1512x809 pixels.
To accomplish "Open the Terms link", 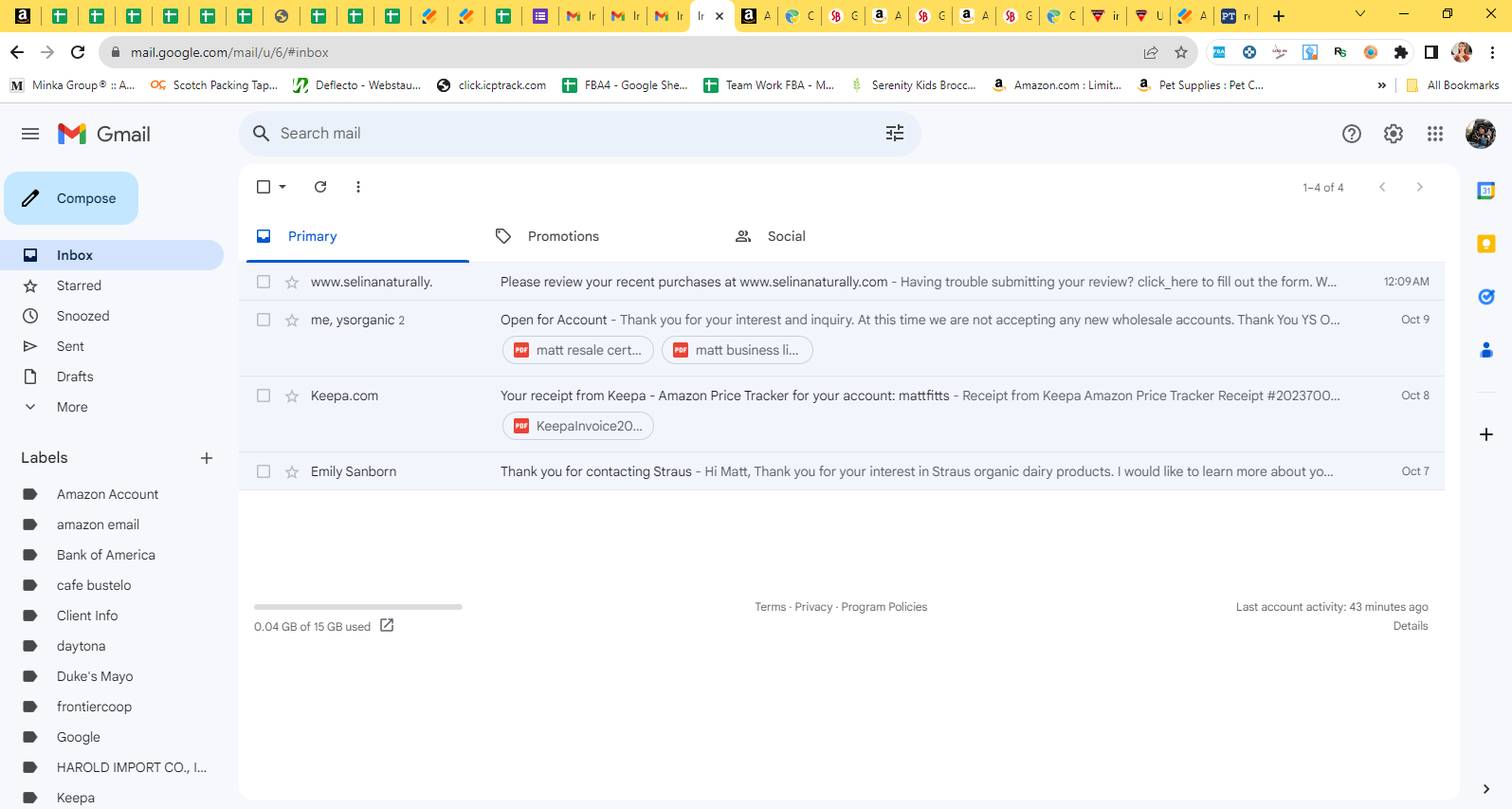I will [771, 607].
